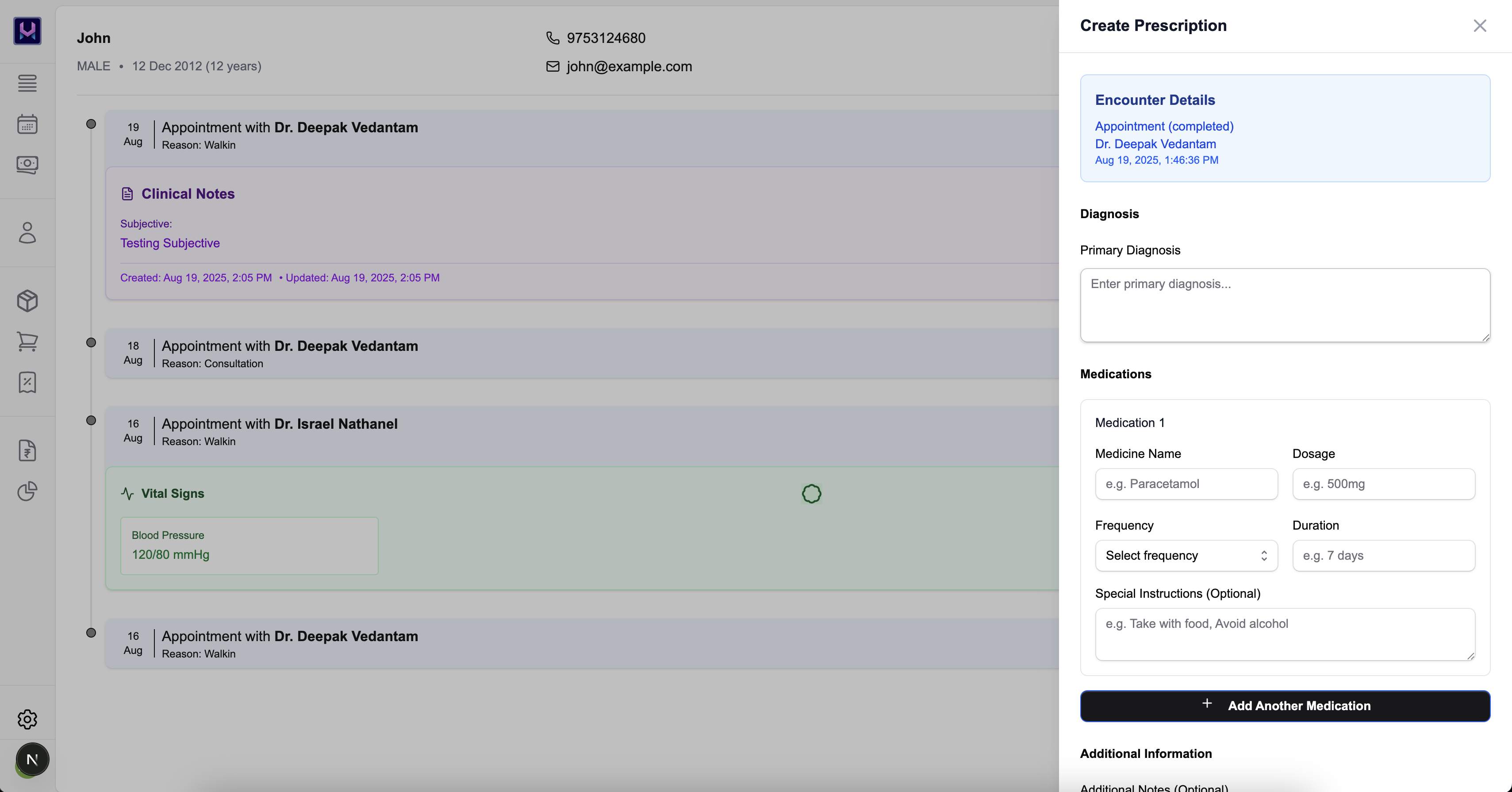Click the Duration input field

coord(1383,555)
